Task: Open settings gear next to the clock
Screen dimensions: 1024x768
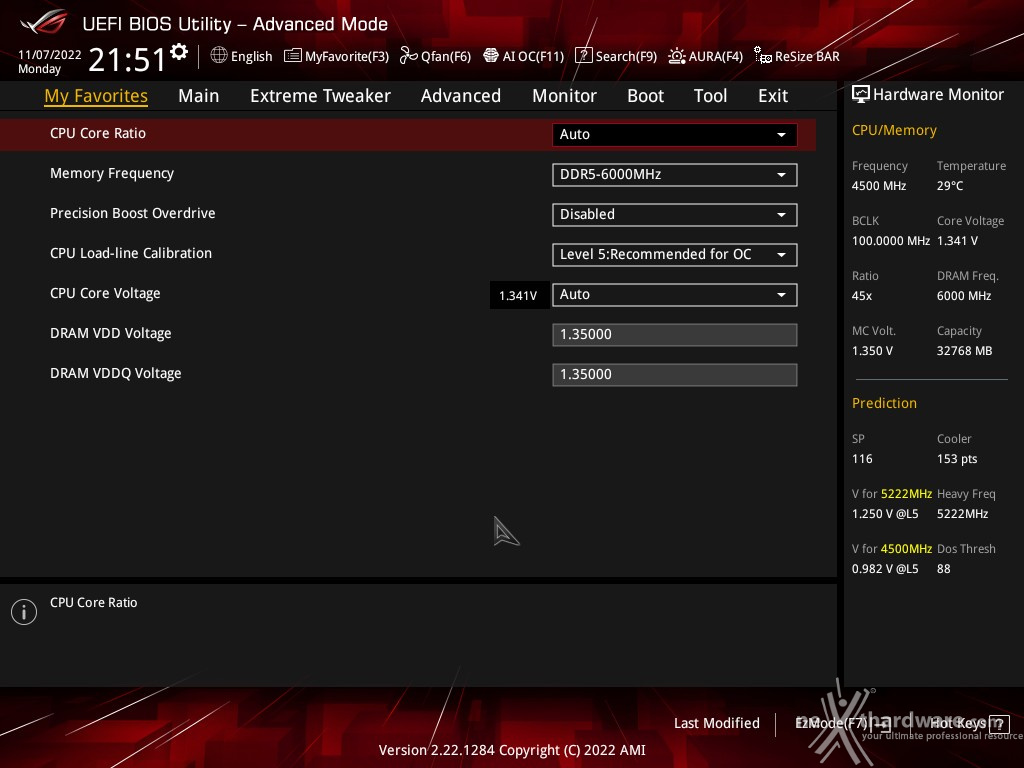Action: pyautogui.click(x=179, y=52)
